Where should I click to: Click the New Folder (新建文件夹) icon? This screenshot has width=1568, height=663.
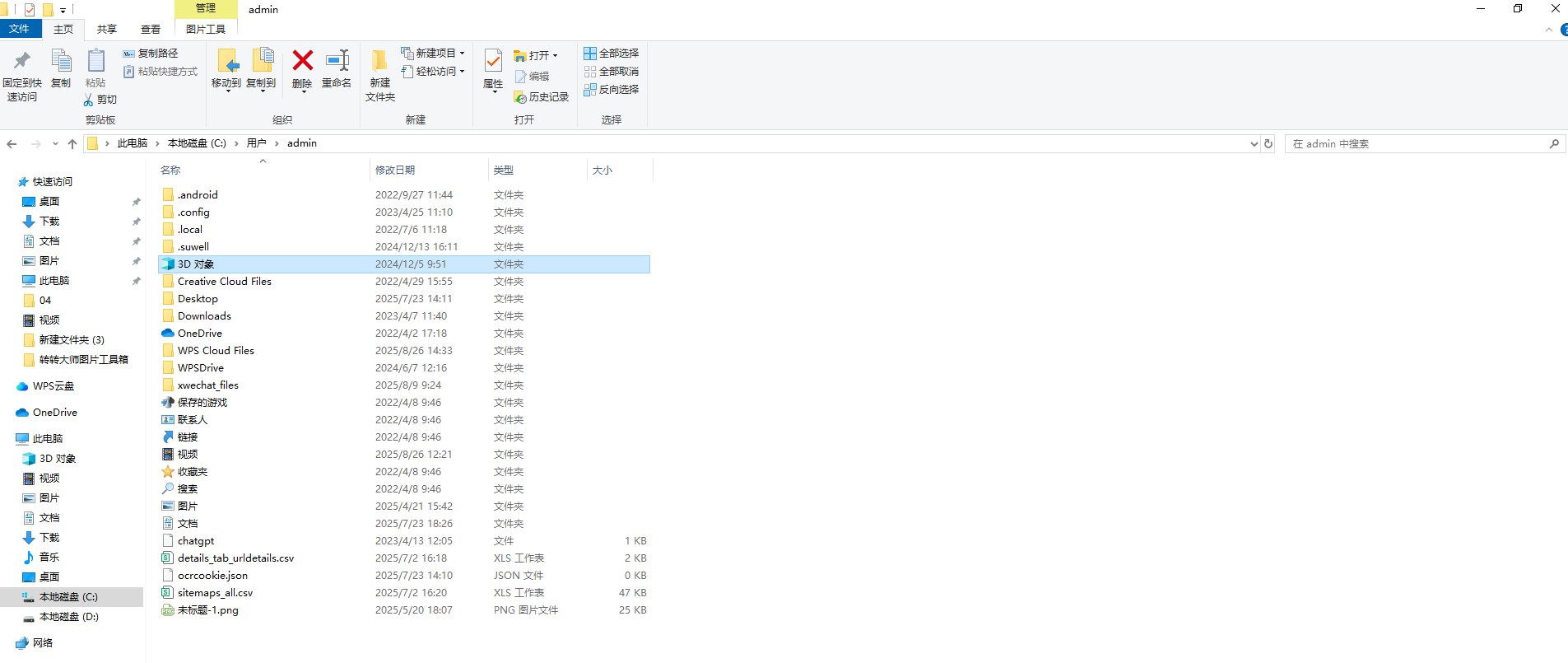pos(379,62)
